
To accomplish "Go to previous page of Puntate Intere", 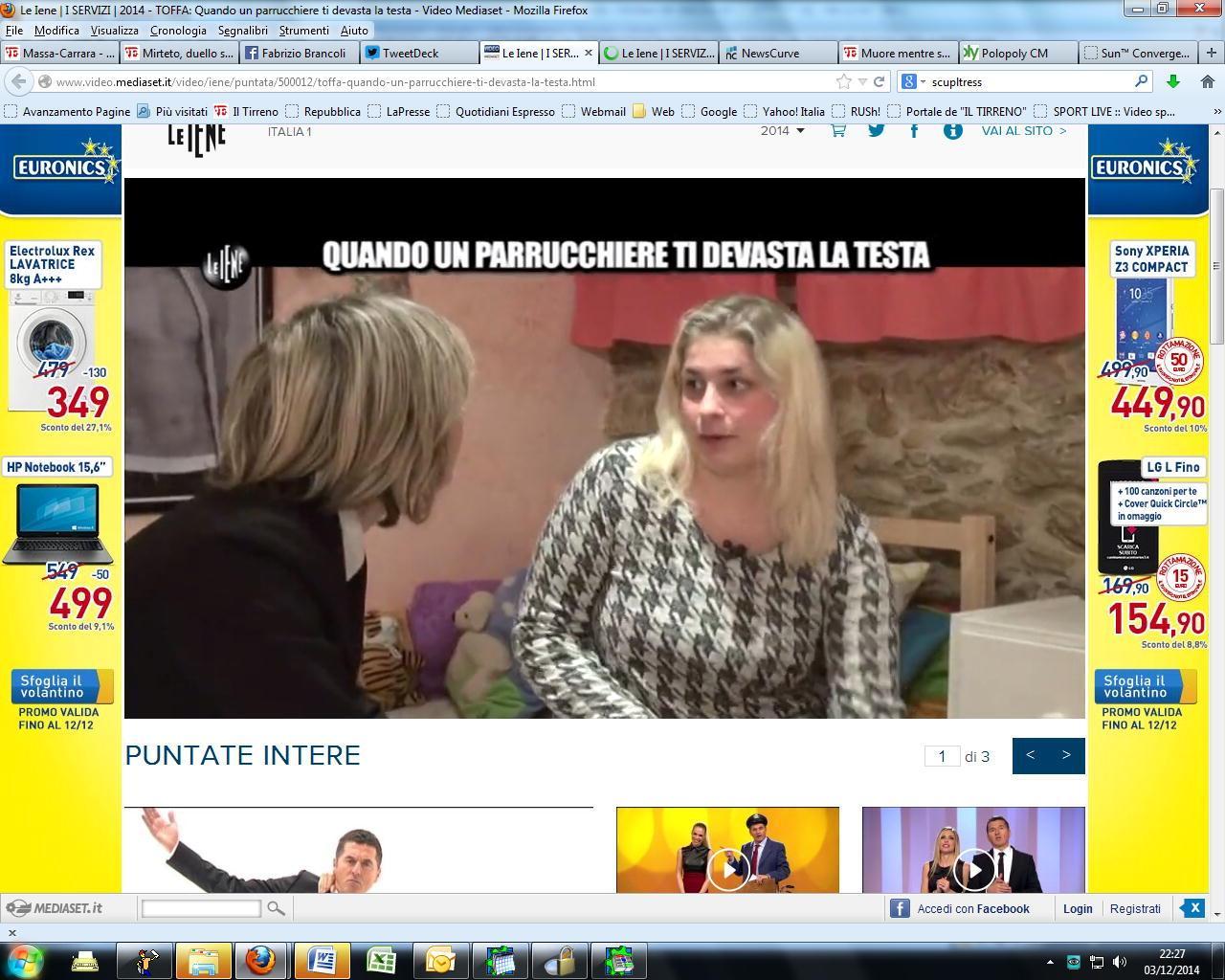I will pyautogui.click(x=1031, y=755).
